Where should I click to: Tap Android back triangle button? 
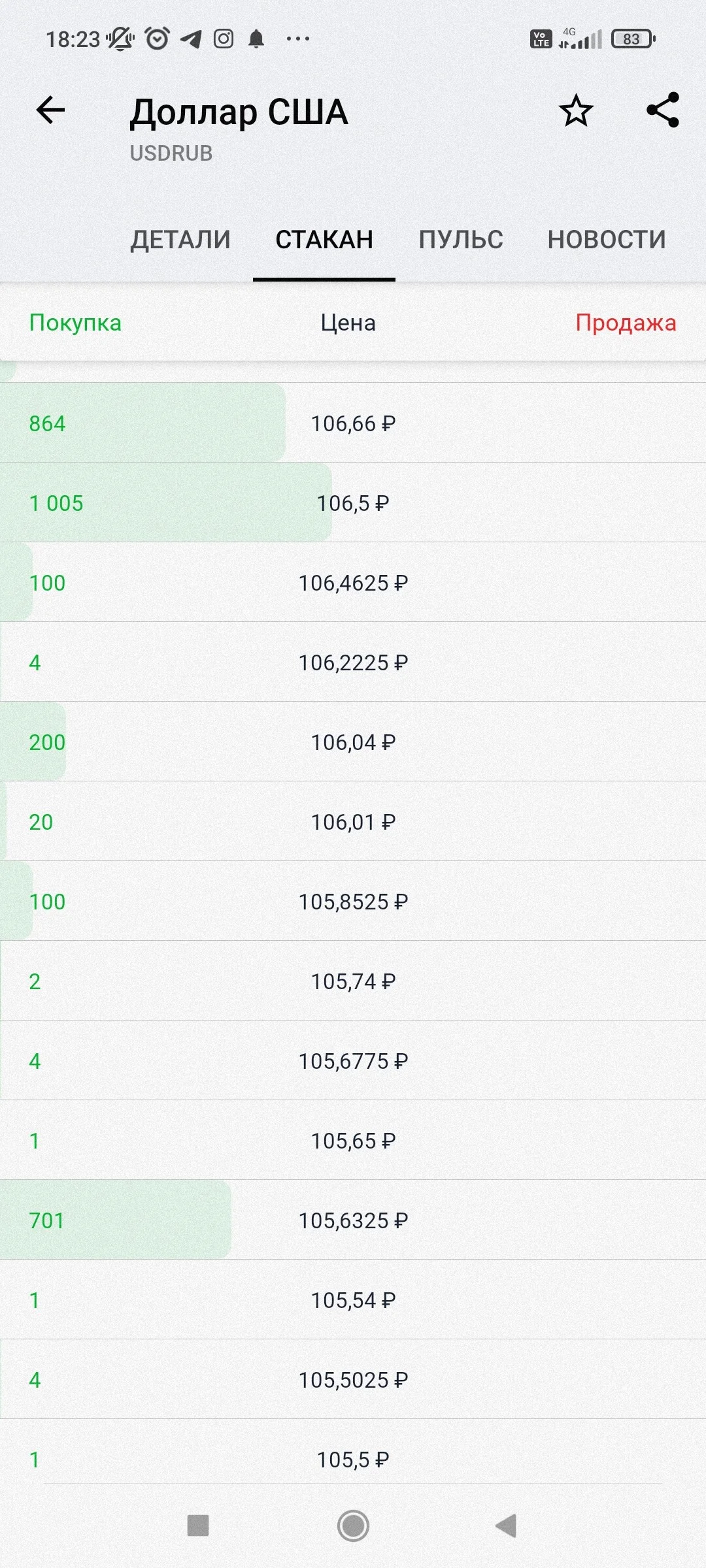(506, 1526)
